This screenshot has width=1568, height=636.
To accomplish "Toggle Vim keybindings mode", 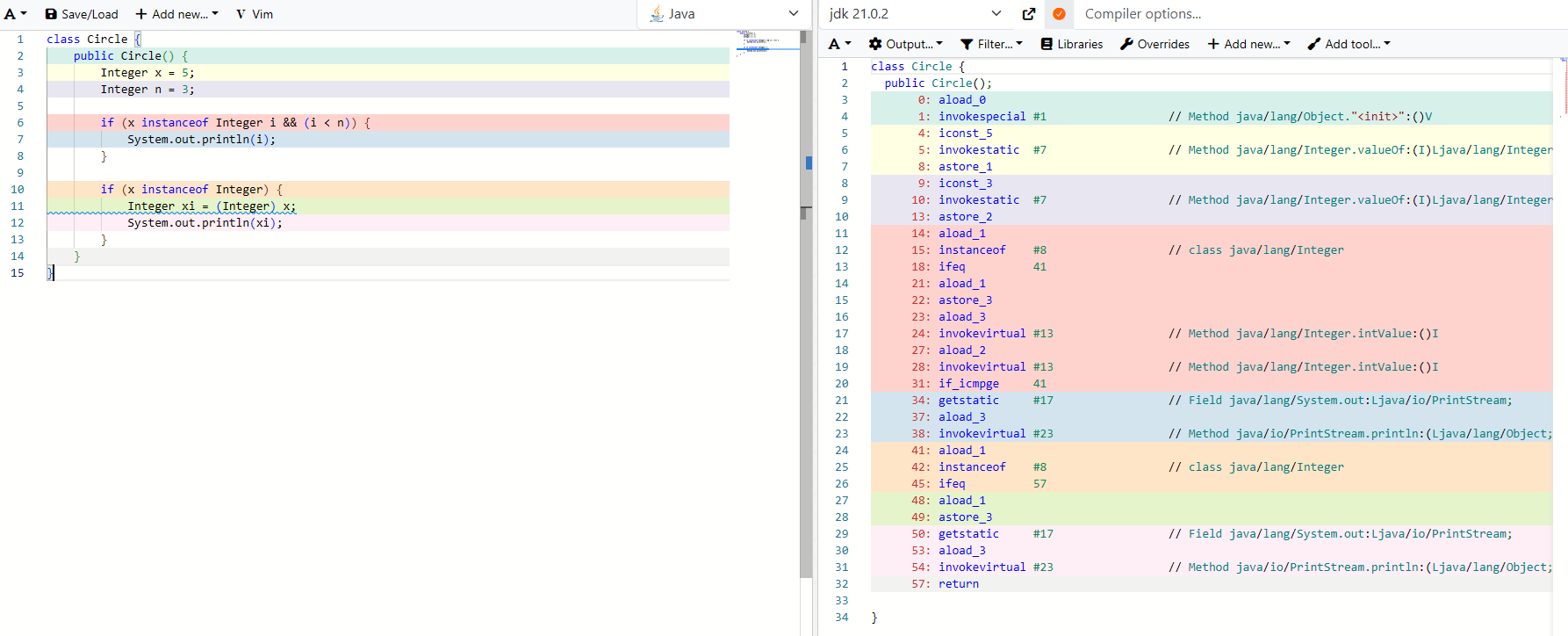I will tap(255, 14).
